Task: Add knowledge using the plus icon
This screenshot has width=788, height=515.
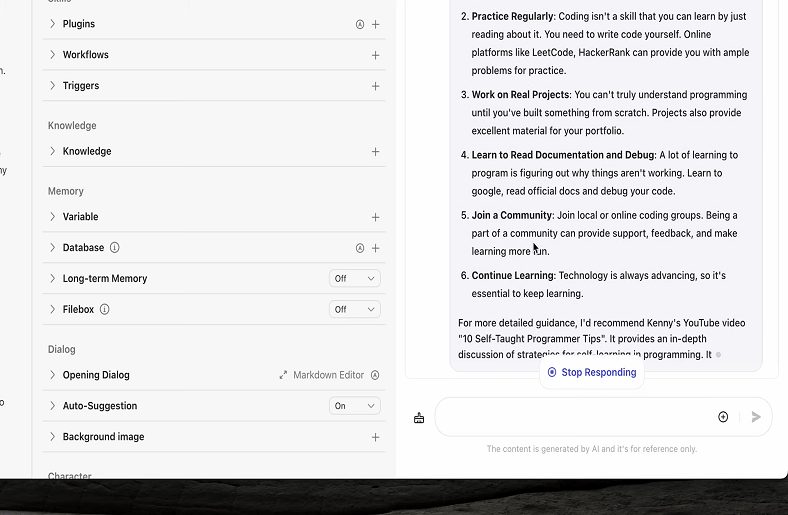Action: (375, 152)
